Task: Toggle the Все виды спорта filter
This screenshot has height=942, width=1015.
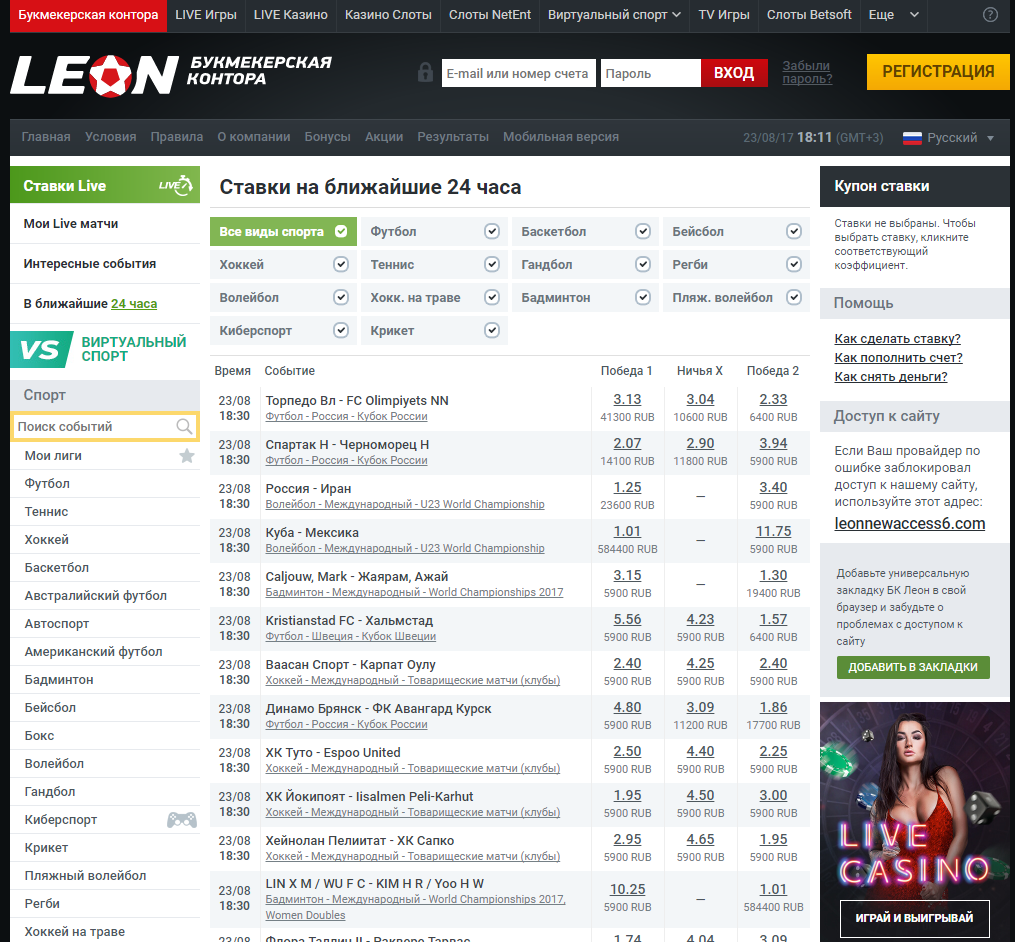Action: pyautogui.click(x=283, y=232)
